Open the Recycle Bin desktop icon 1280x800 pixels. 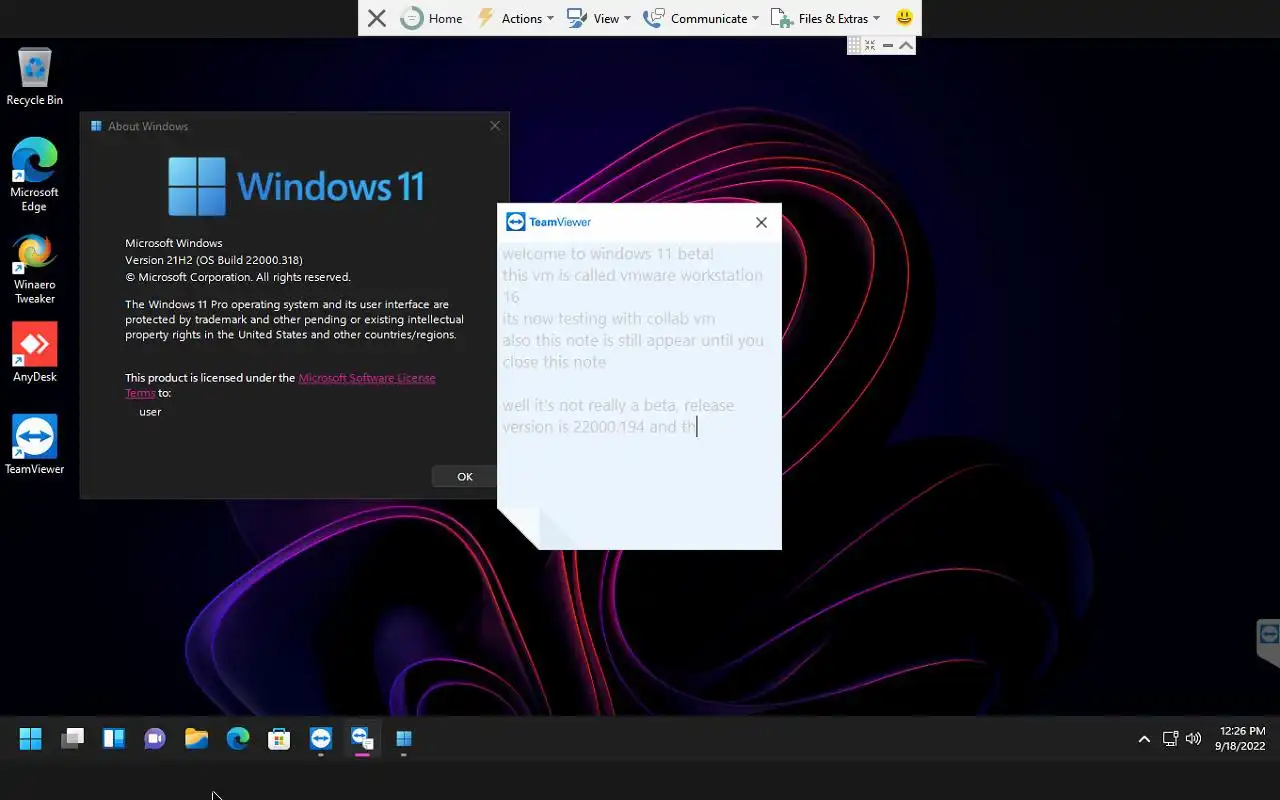tap(35, 77)
